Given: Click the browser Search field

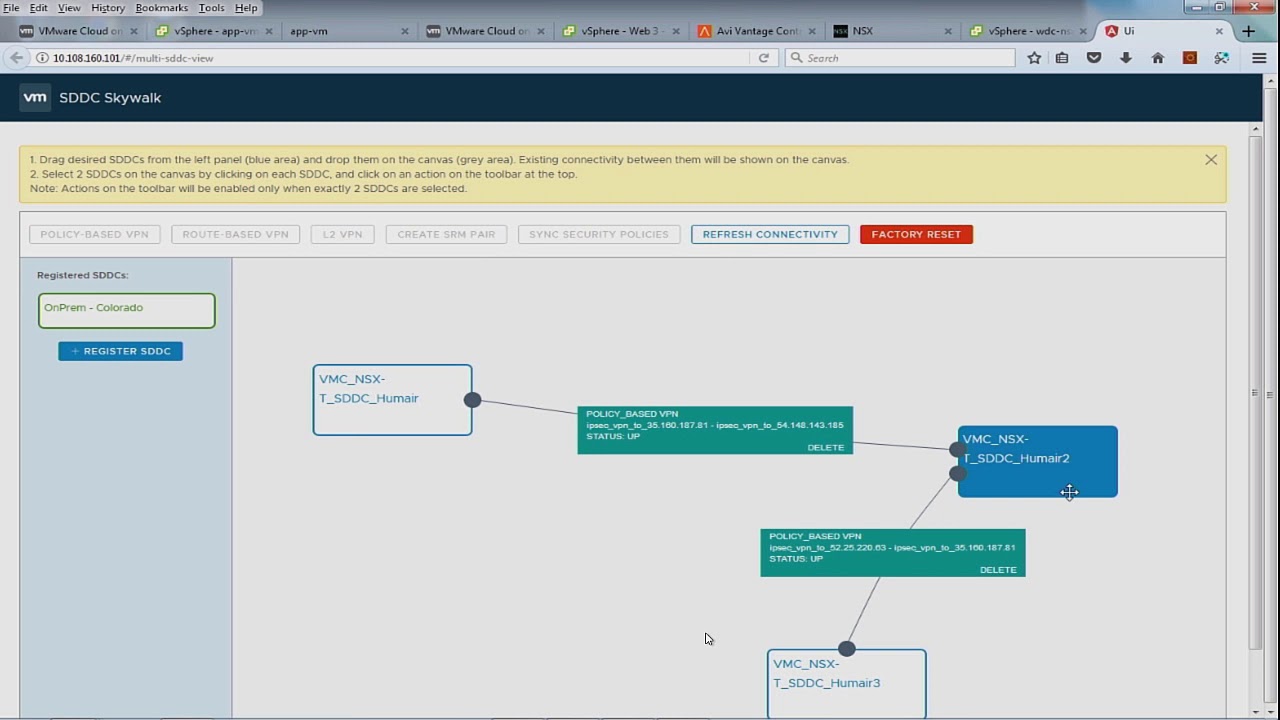Looking at the screenshot, I should (900, 58).
